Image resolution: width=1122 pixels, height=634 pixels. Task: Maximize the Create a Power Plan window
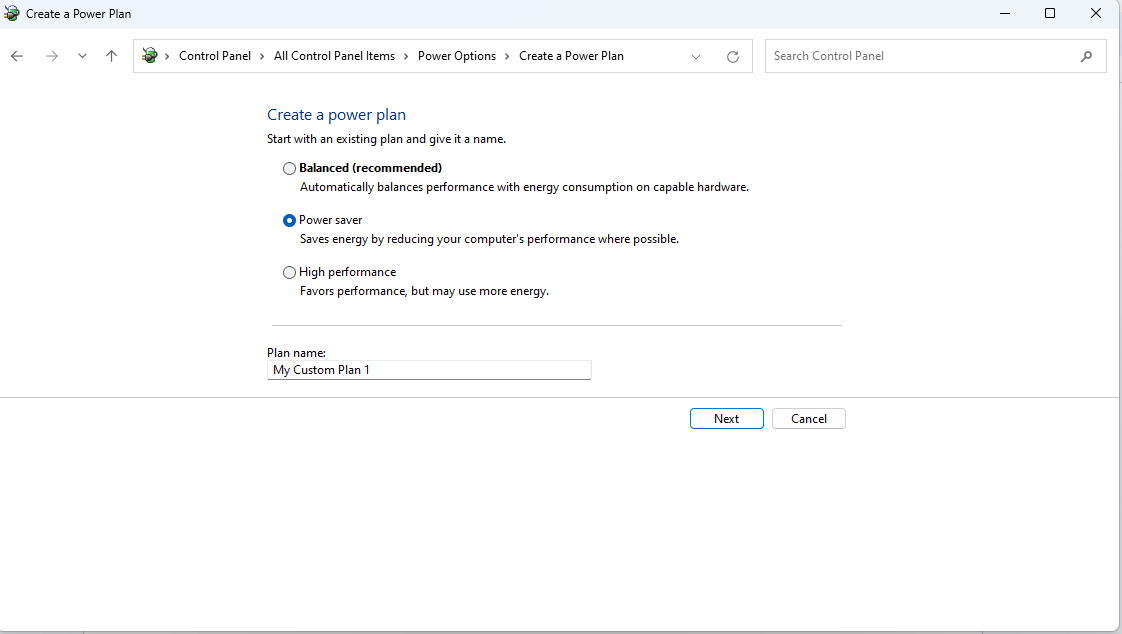1050,14
